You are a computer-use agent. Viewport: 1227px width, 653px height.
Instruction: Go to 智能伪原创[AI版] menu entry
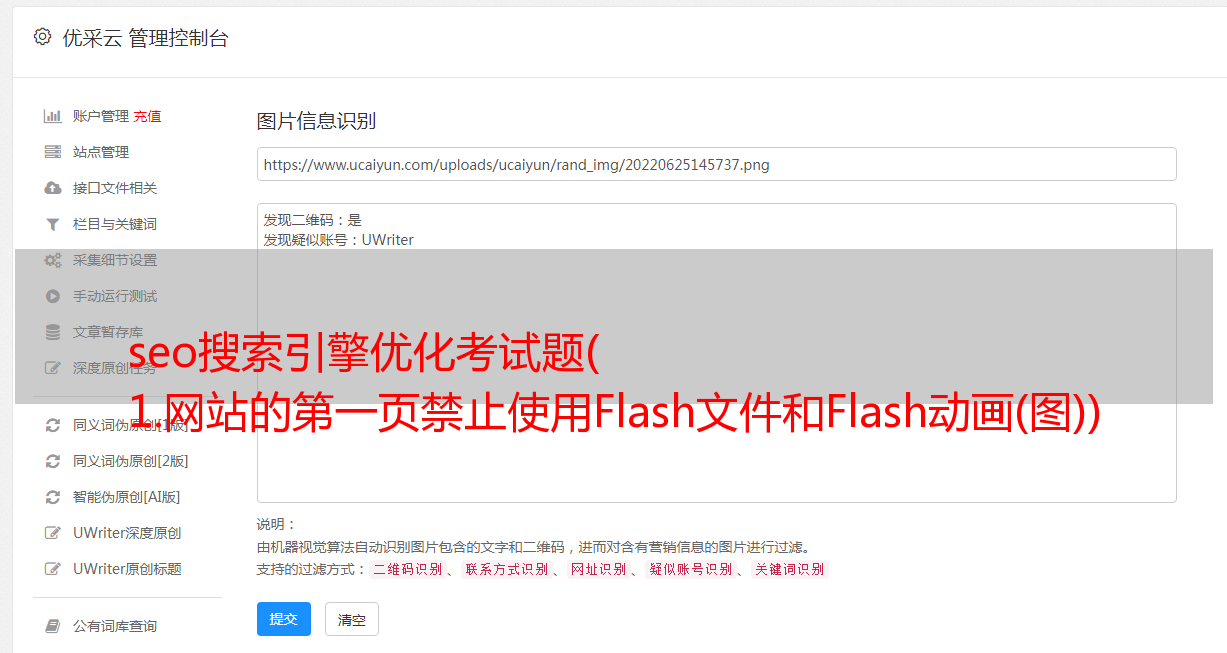[127, 497]
